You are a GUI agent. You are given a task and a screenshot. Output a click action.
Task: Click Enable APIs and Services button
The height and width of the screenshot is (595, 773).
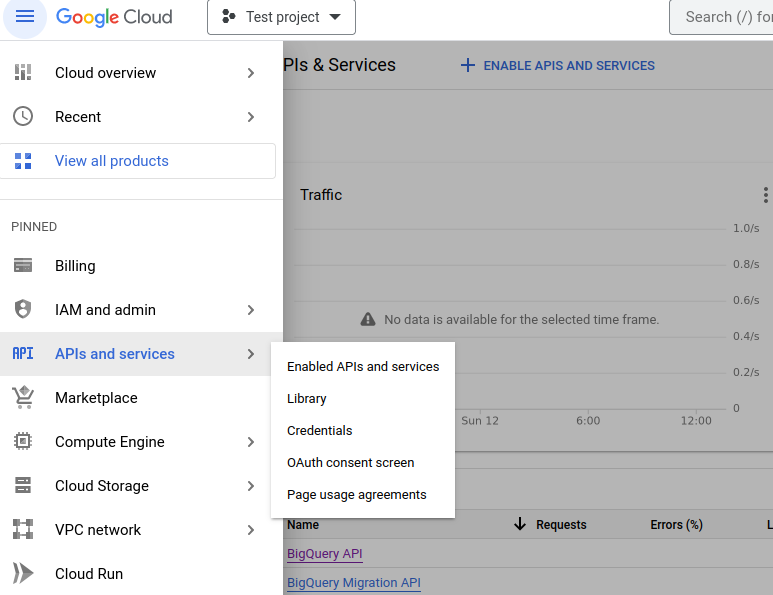tap(558, 66)
